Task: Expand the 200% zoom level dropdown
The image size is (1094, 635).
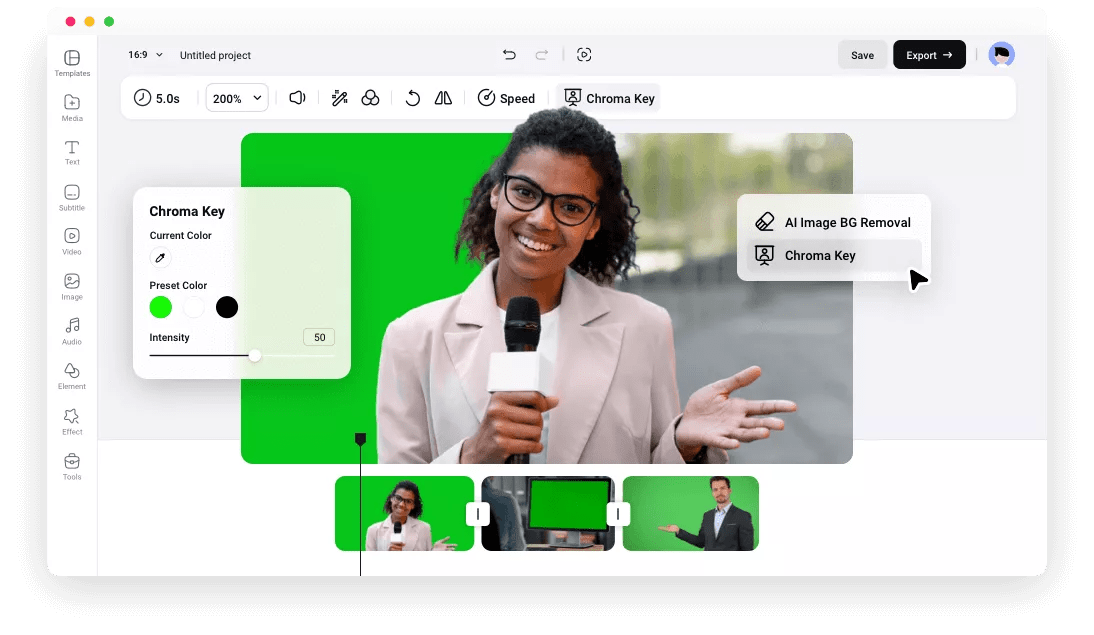Action: pos(236,97)
